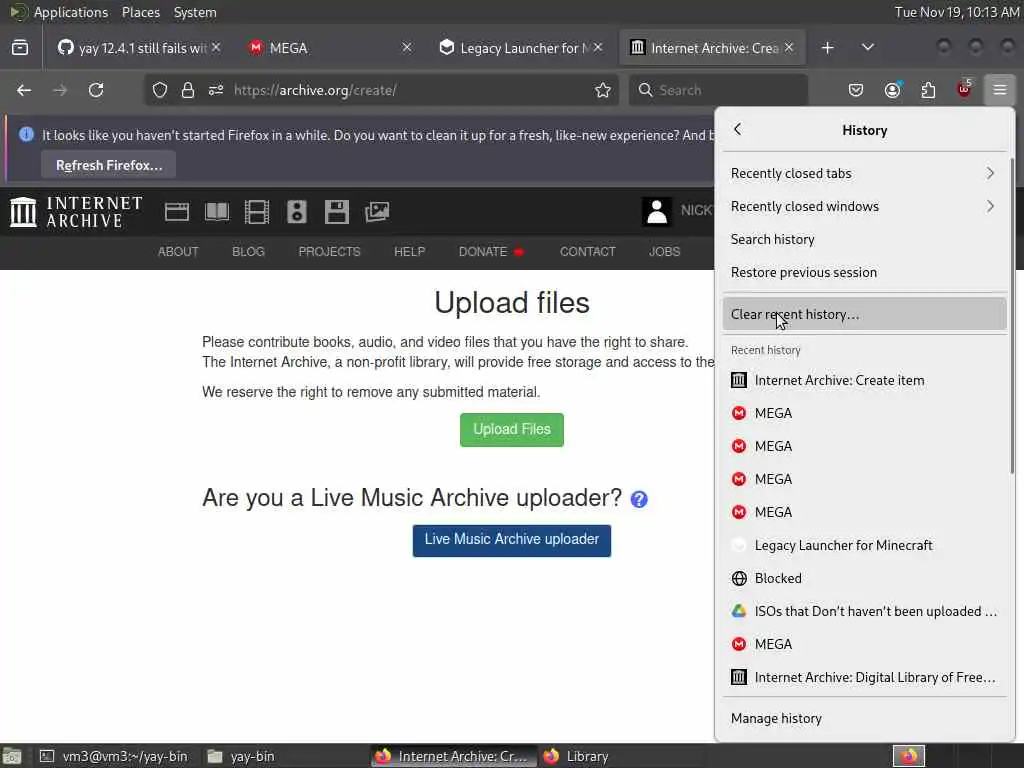
Task: Expand Recently closed tabs submenu
Action: 864,173
